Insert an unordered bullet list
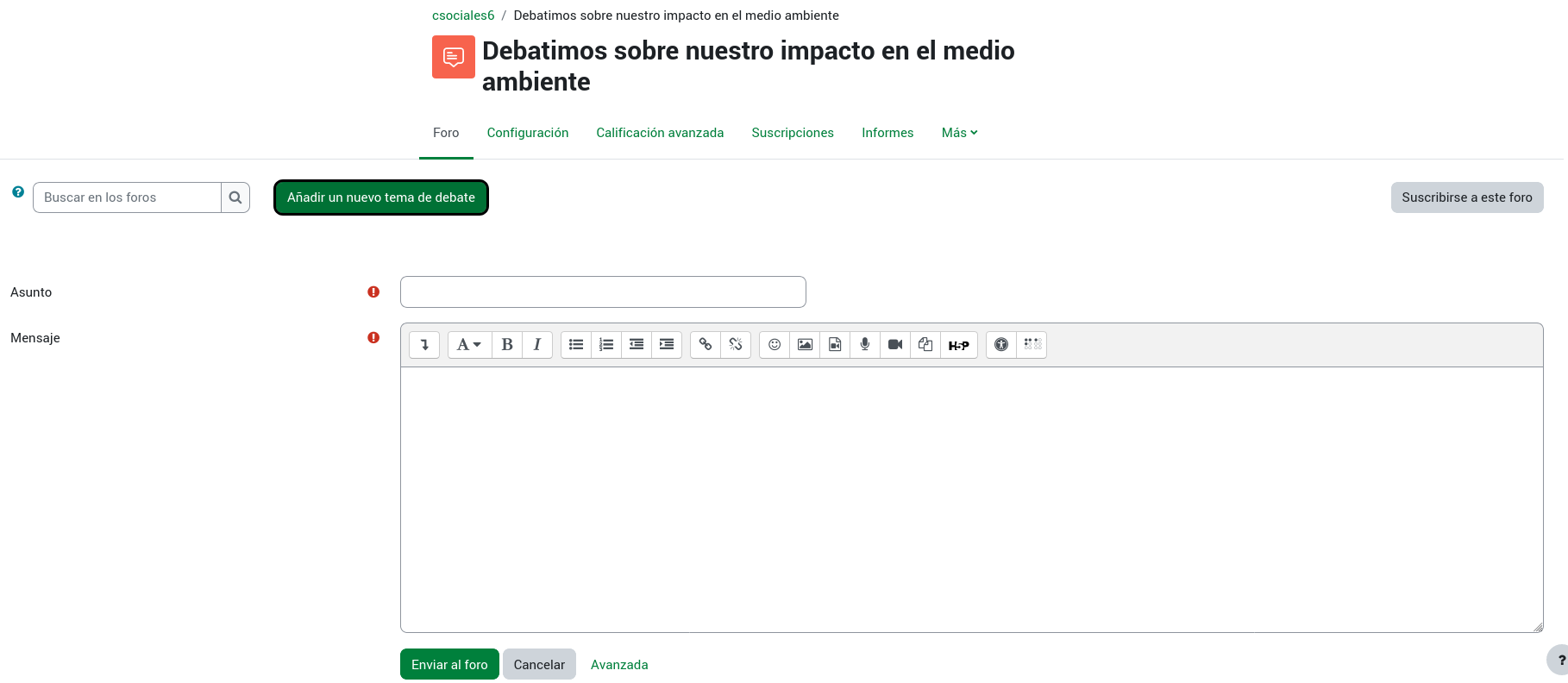The width and height of the screenshot is (1568, 683). [576, 345]
